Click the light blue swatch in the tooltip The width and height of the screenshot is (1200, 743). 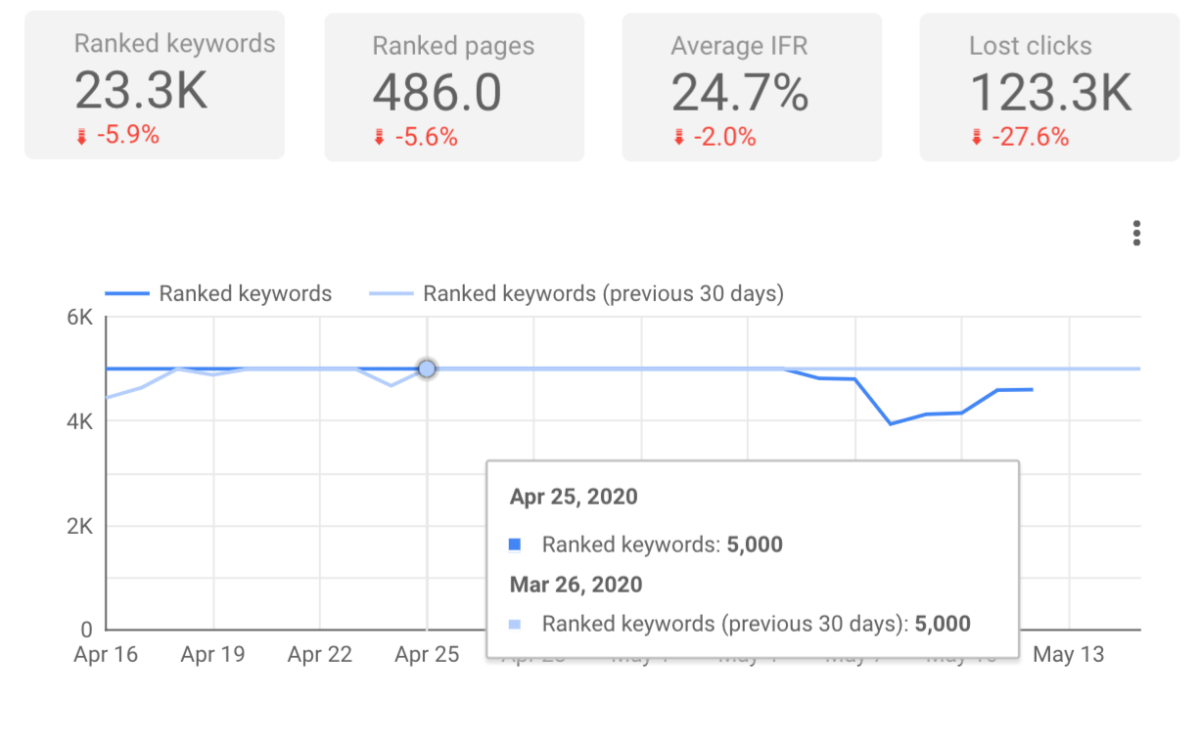click(x=515, y=624)
